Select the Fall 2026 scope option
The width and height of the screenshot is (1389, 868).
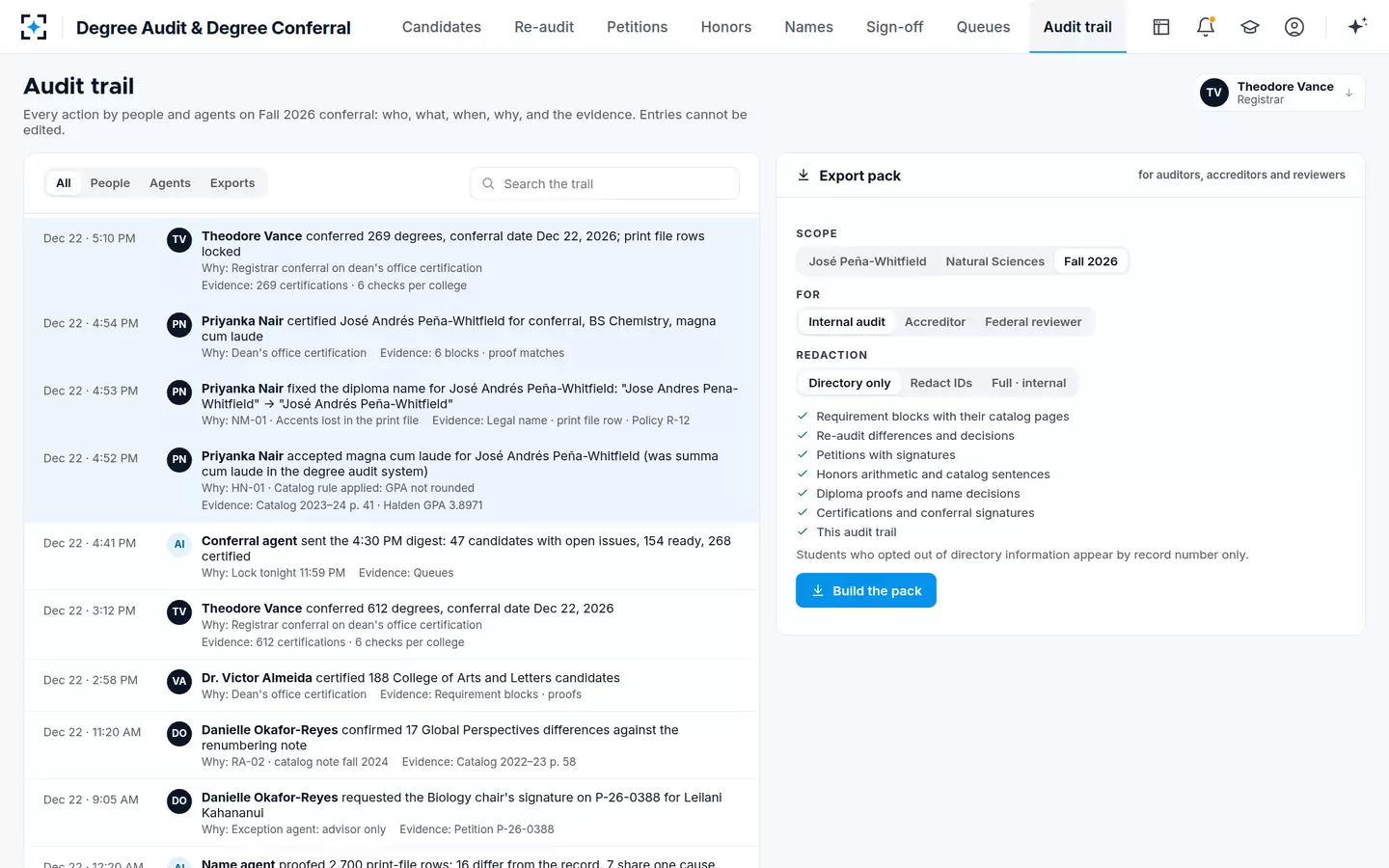[1090, 261]
